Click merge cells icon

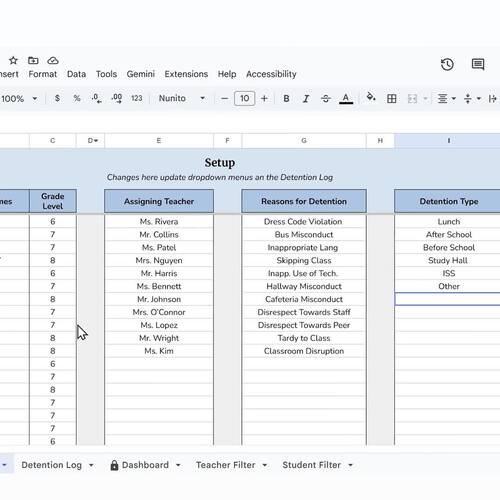click(412, 99)
